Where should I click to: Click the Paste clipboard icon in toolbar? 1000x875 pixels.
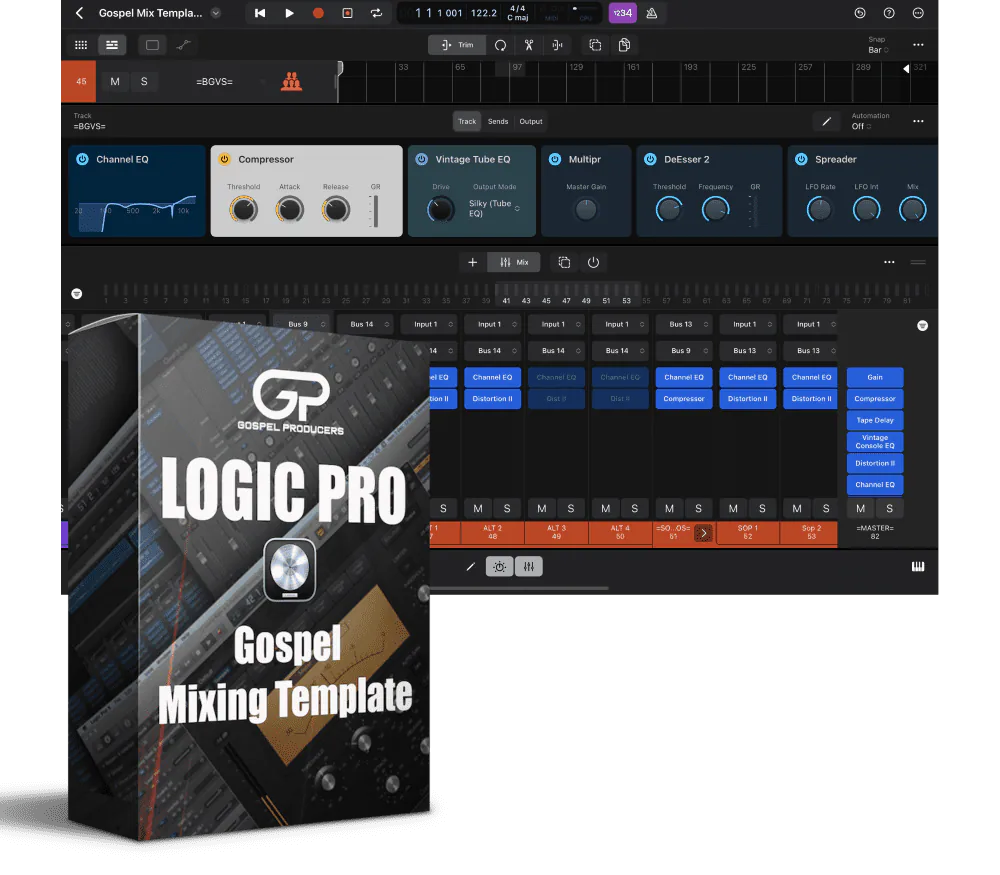point(624,45)
